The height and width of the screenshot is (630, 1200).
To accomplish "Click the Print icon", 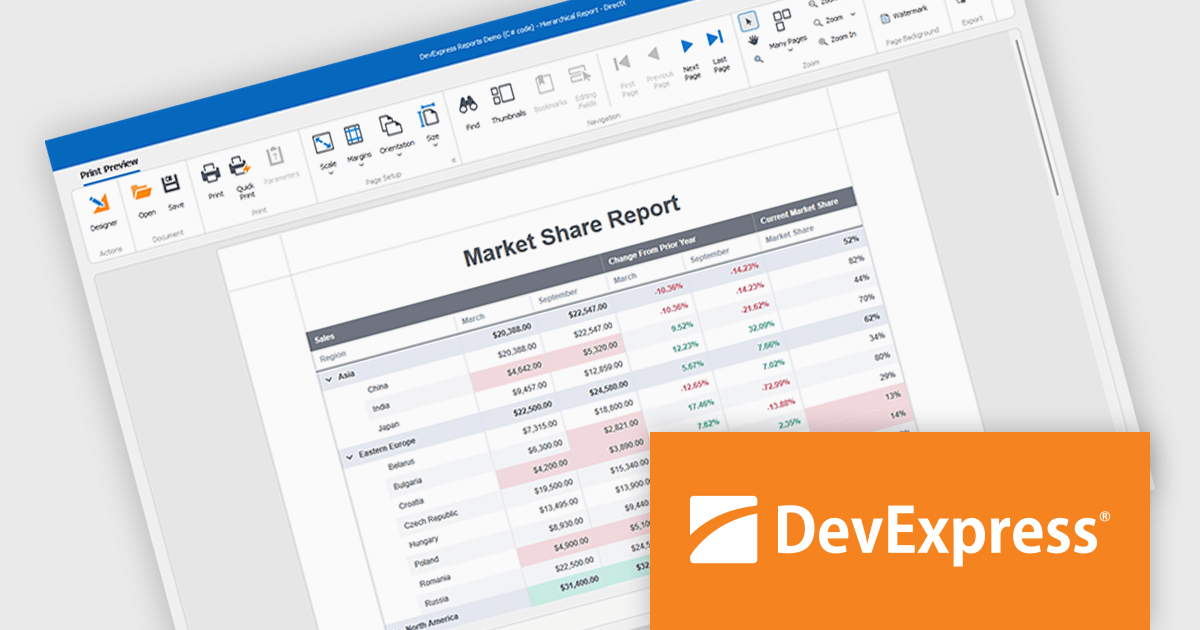I will pyautogui.click(x=211, y=173).
